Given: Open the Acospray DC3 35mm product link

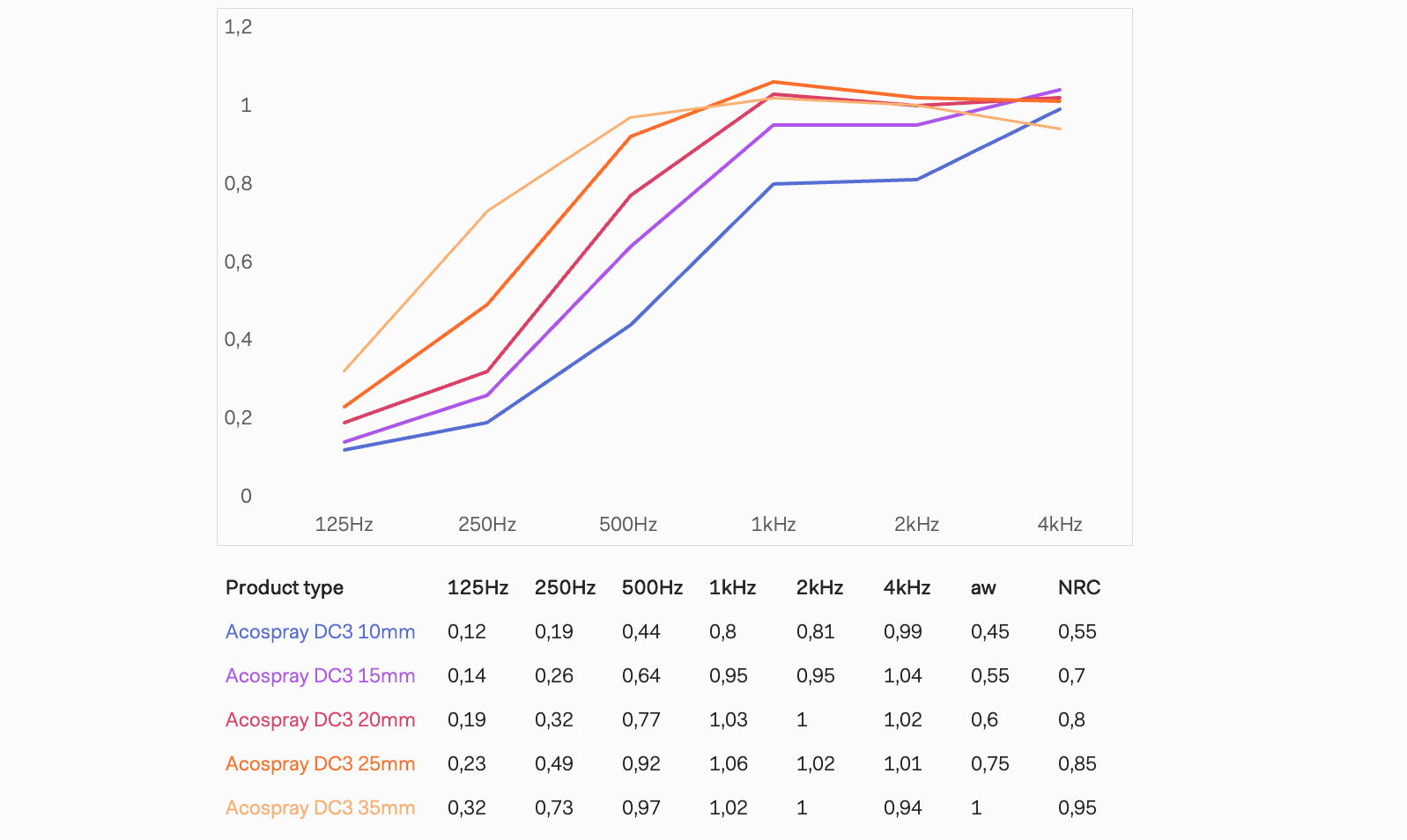Looking at the screenshot, I should coord(320,807).
